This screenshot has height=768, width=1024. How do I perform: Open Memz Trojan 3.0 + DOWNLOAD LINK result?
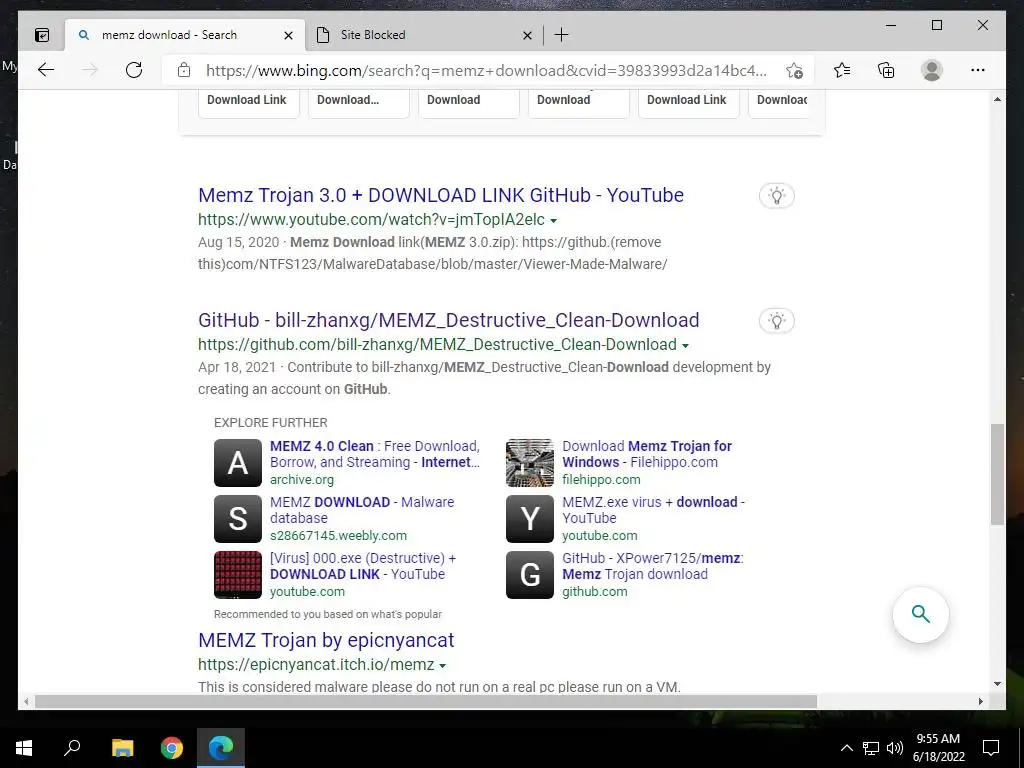coord(441,195)
